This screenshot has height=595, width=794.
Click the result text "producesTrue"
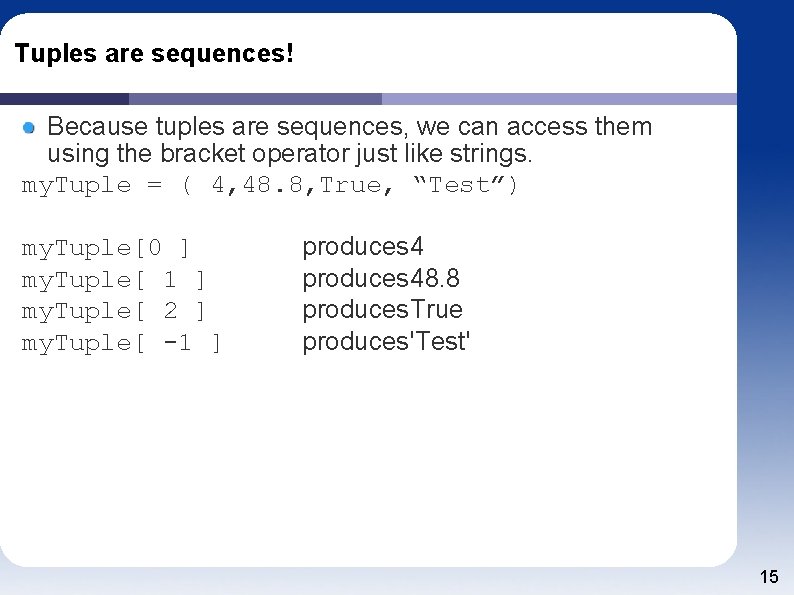382,310
